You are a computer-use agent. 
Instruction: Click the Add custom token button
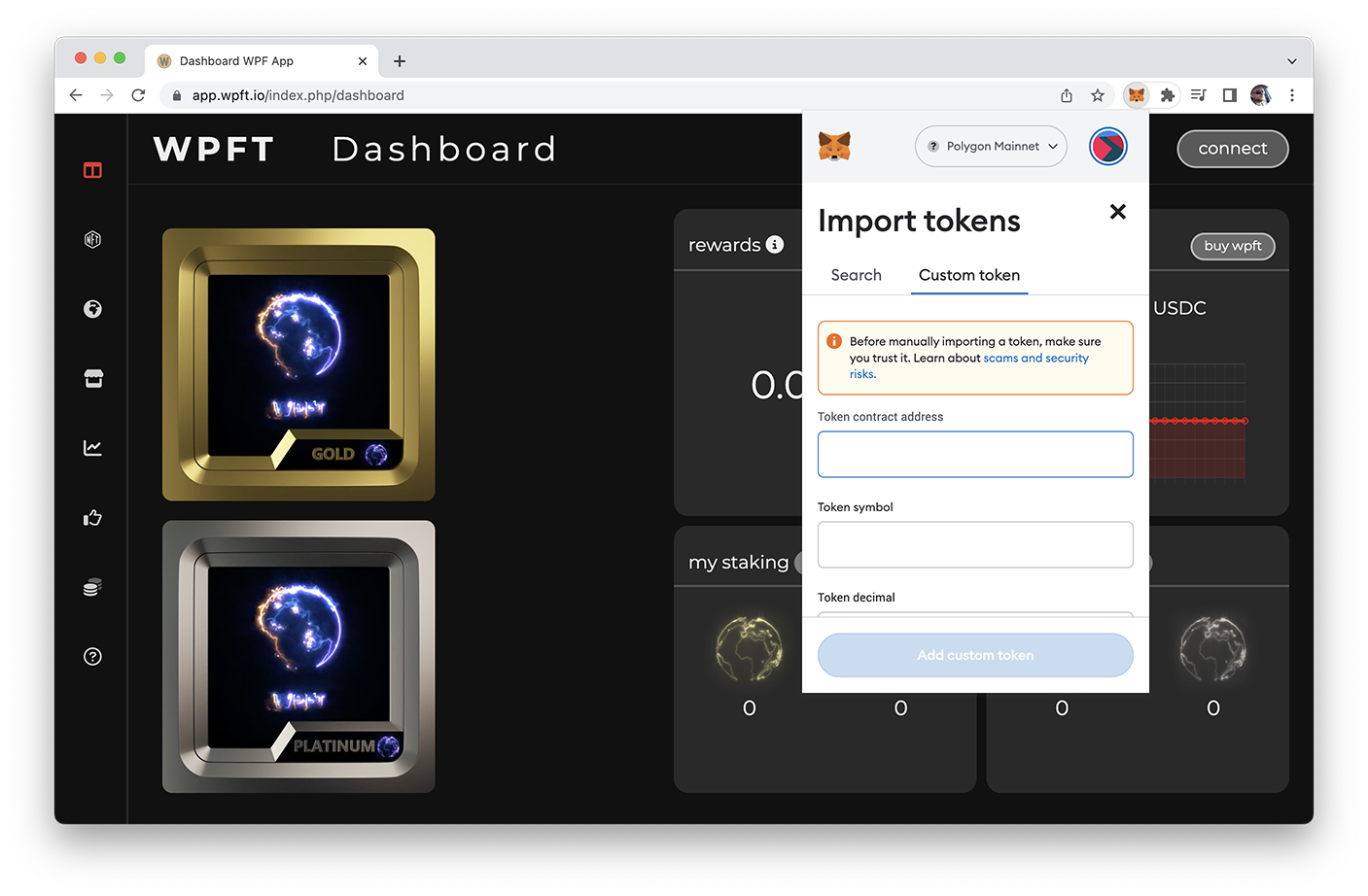[975, 655]
